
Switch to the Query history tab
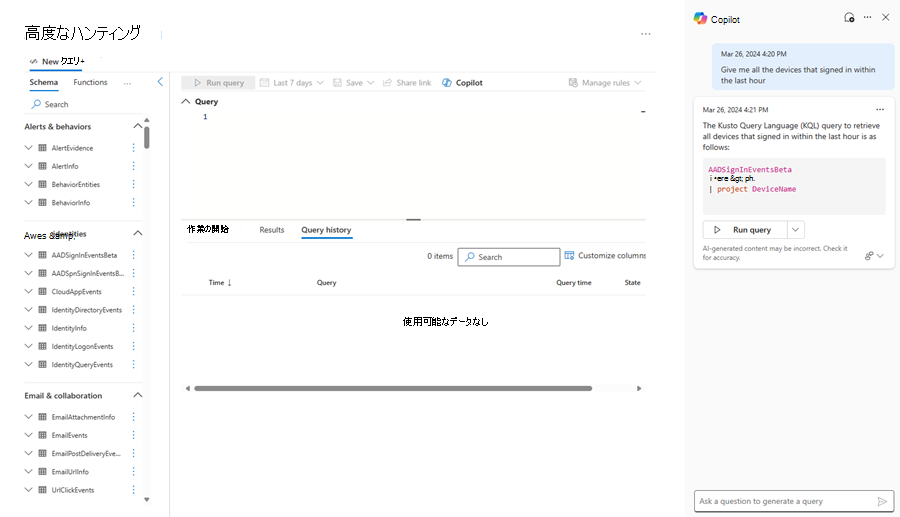point(326,230)
